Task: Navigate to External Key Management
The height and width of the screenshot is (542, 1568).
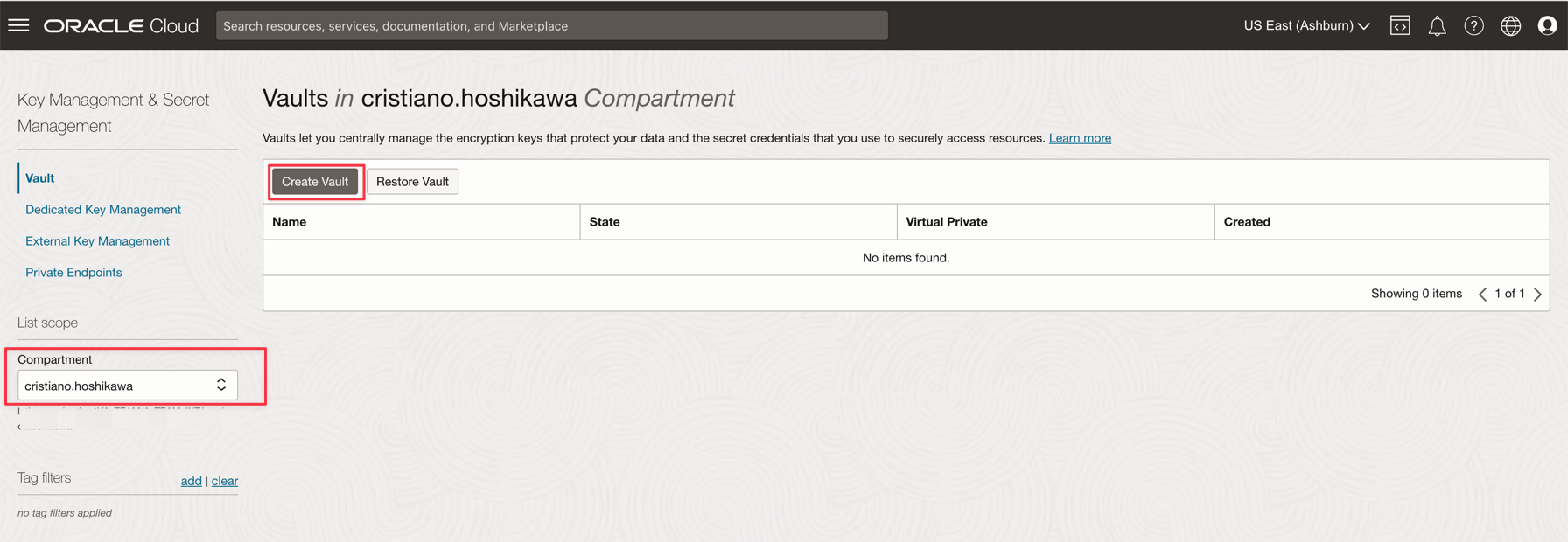Action: click(x=97, y=241)
